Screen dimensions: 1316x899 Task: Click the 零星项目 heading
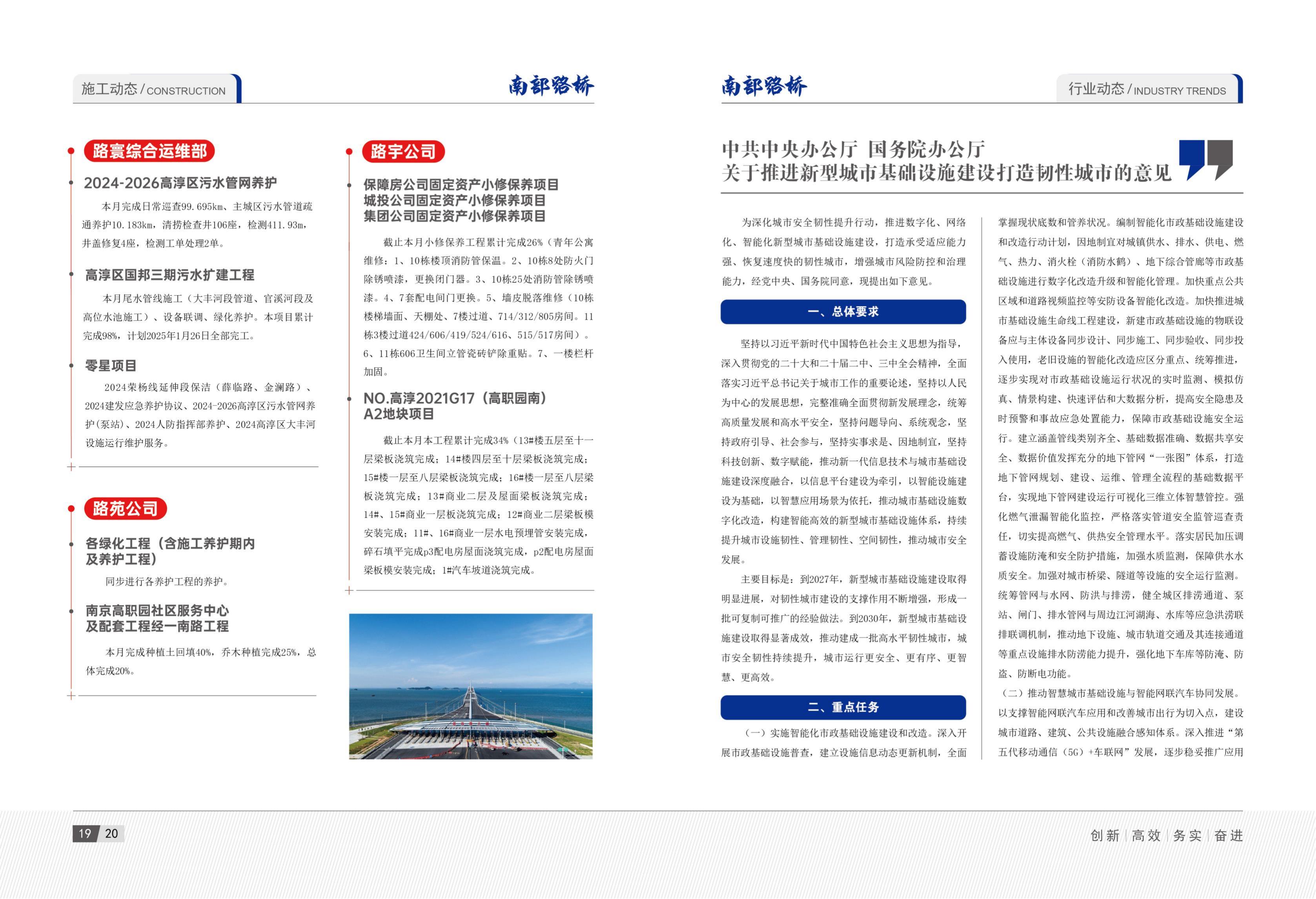pyautogui.click(x=111, y=366)
